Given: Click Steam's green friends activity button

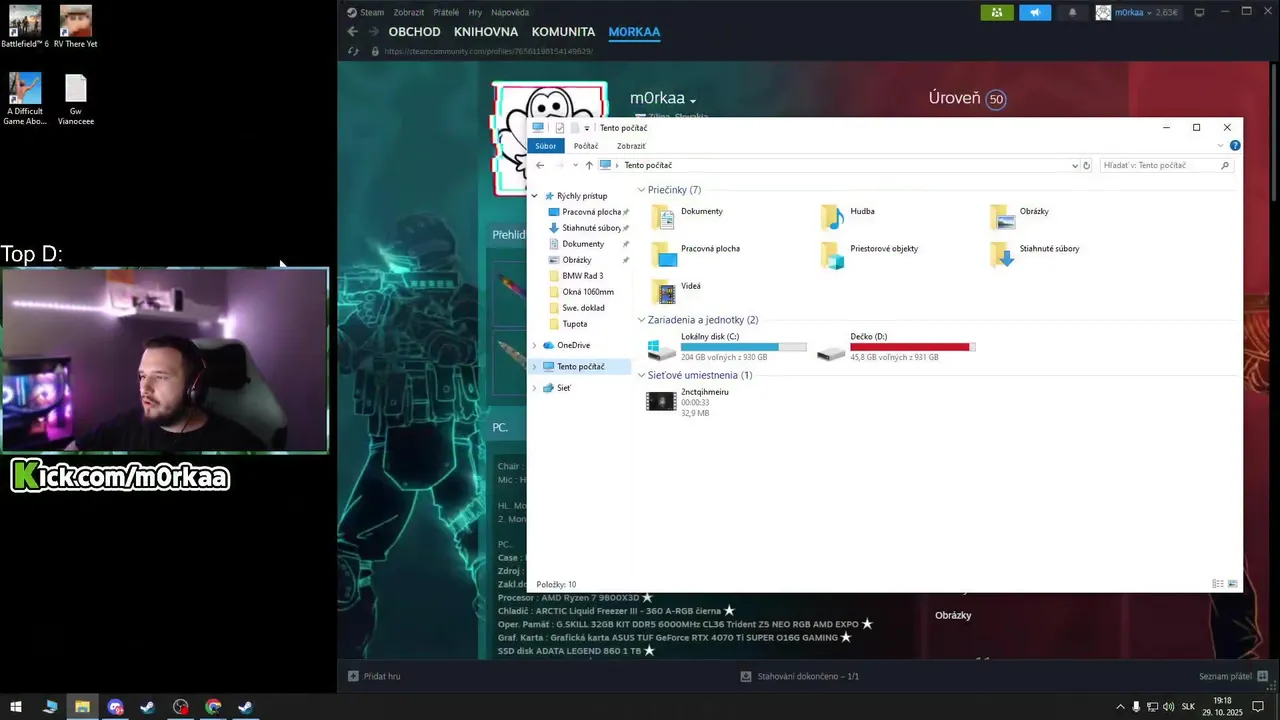Looking at the screenshot, I should point(997,12).
